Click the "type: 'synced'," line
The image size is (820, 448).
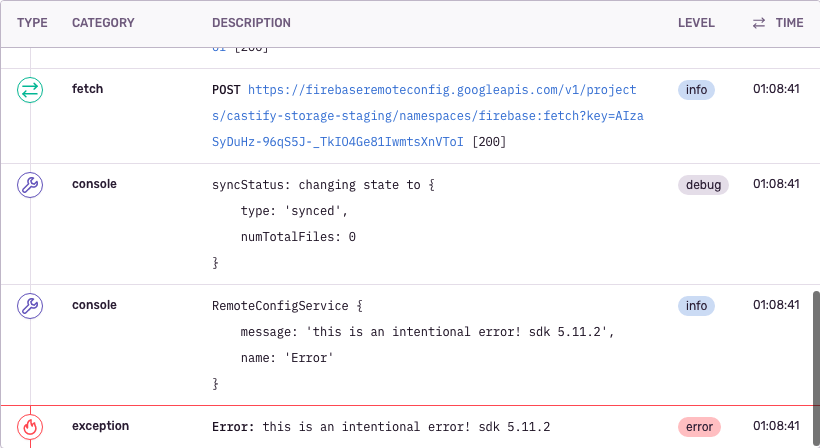point(294,211)
